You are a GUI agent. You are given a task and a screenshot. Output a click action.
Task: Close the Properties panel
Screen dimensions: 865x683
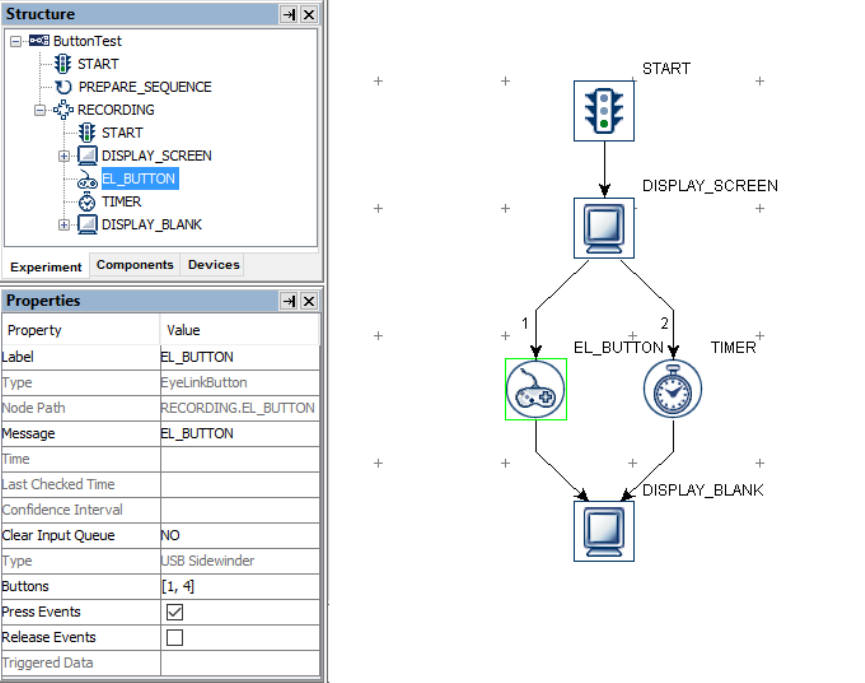pyautogui.click(x=309, y=301)
